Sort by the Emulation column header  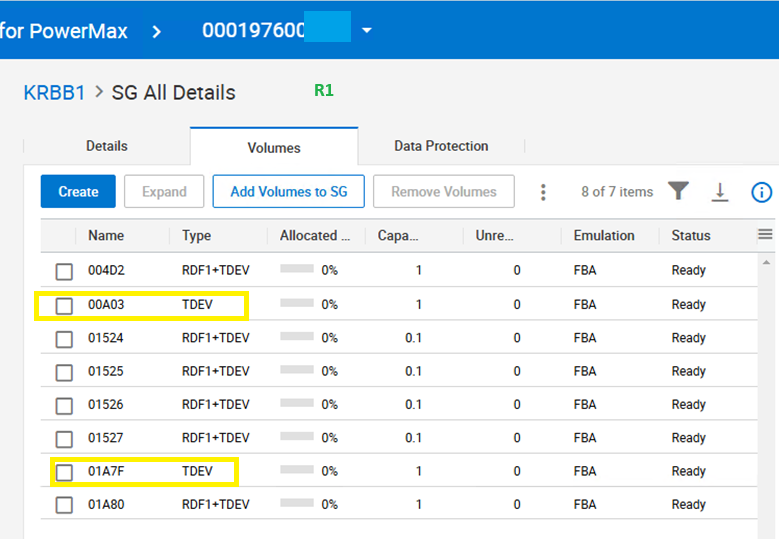click(604, 236)
